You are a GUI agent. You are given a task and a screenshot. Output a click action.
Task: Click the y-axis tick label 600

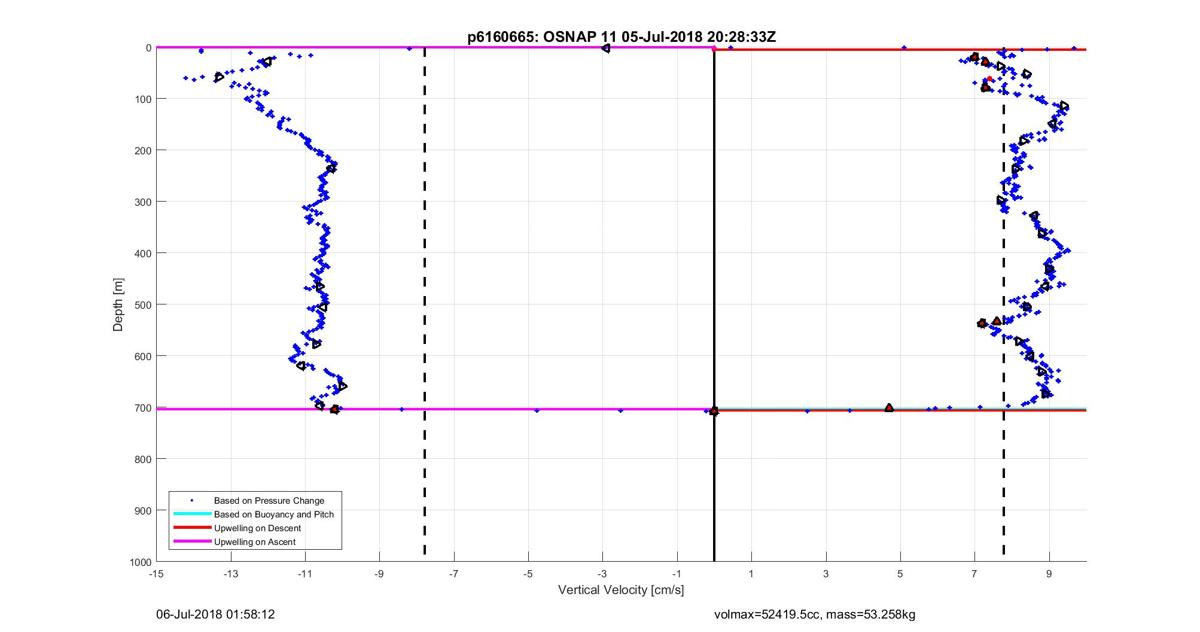tap(142, 356)
